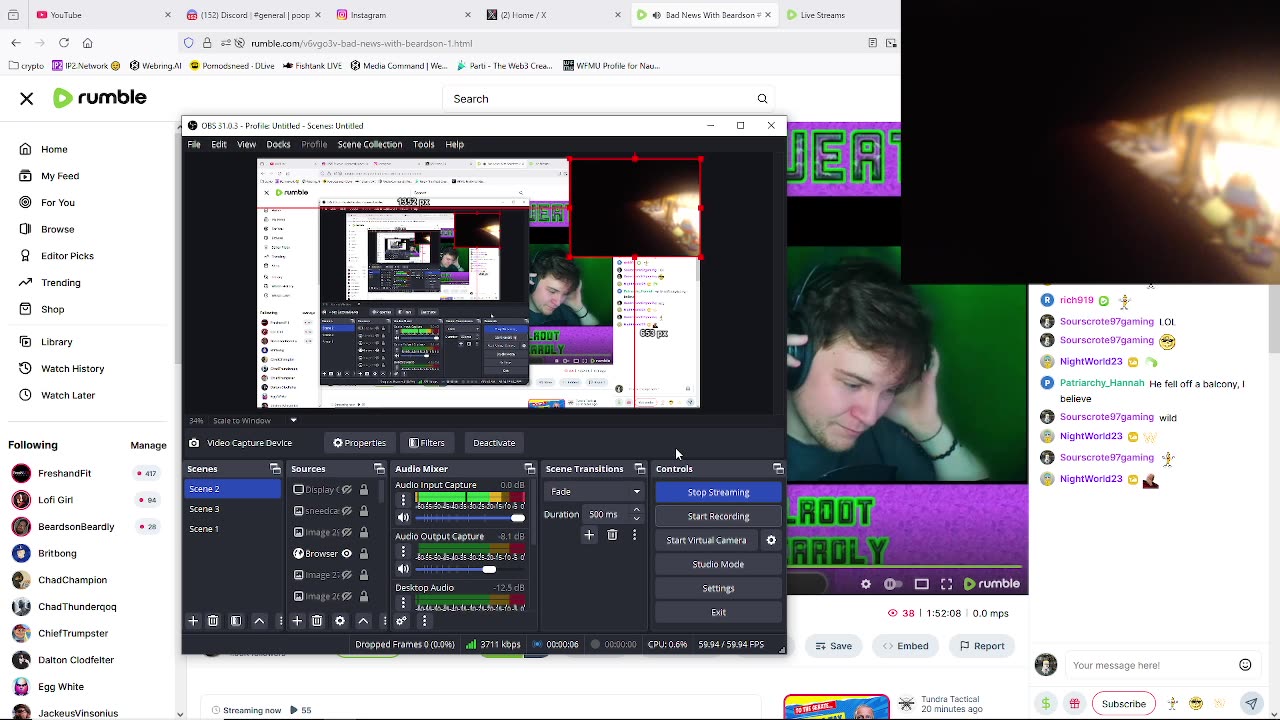Toggle lock on Display Capture source
Image resolution: width=1280 pixels, height=720 pixels.
pyautogui.click(x=364, y=490)
